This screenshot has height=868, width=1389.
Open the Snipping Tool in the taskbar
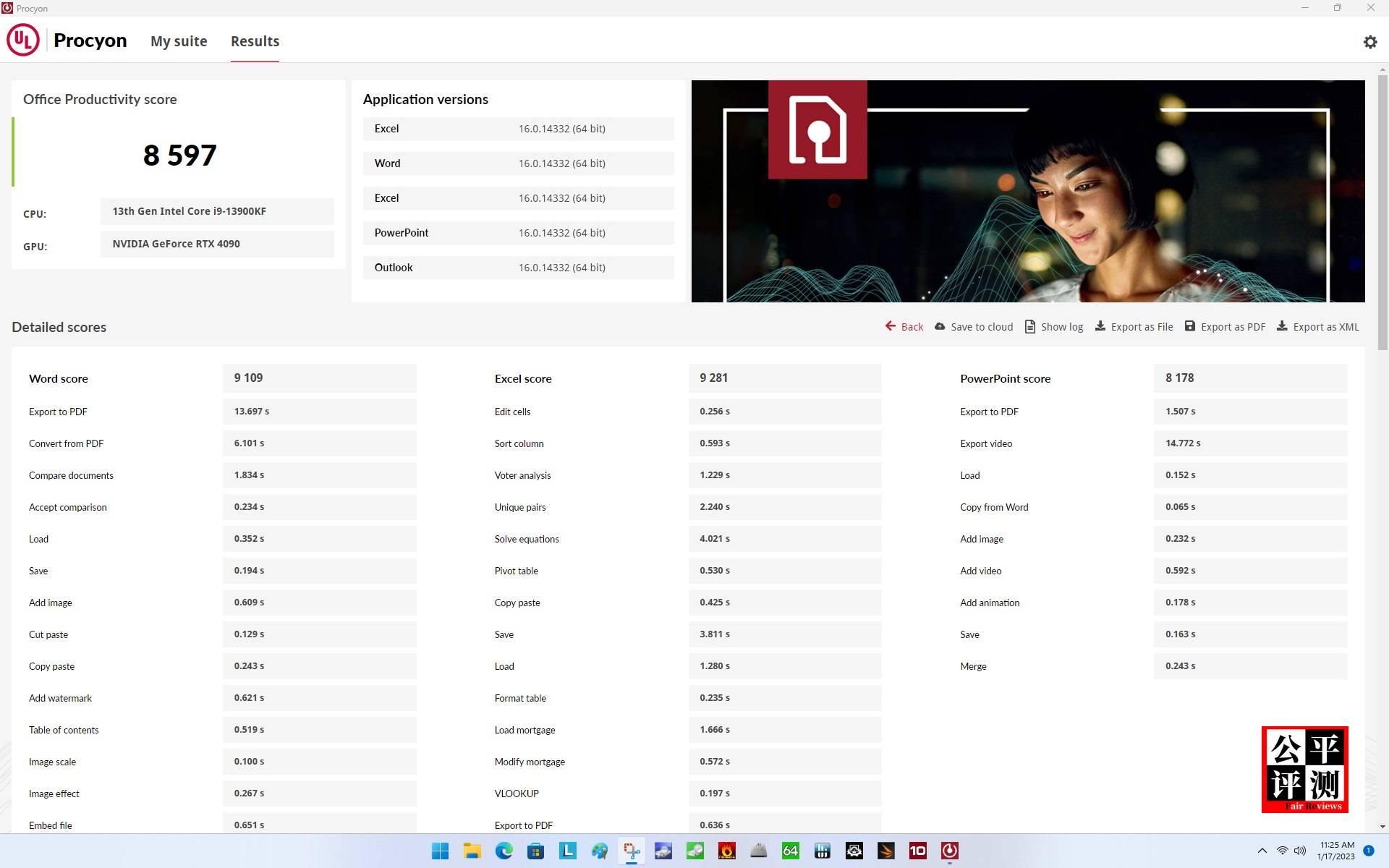coord(632,851)
